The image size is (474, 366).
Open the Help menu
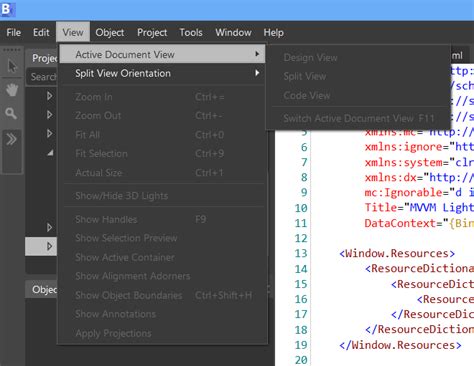click(x=273, y=33)
